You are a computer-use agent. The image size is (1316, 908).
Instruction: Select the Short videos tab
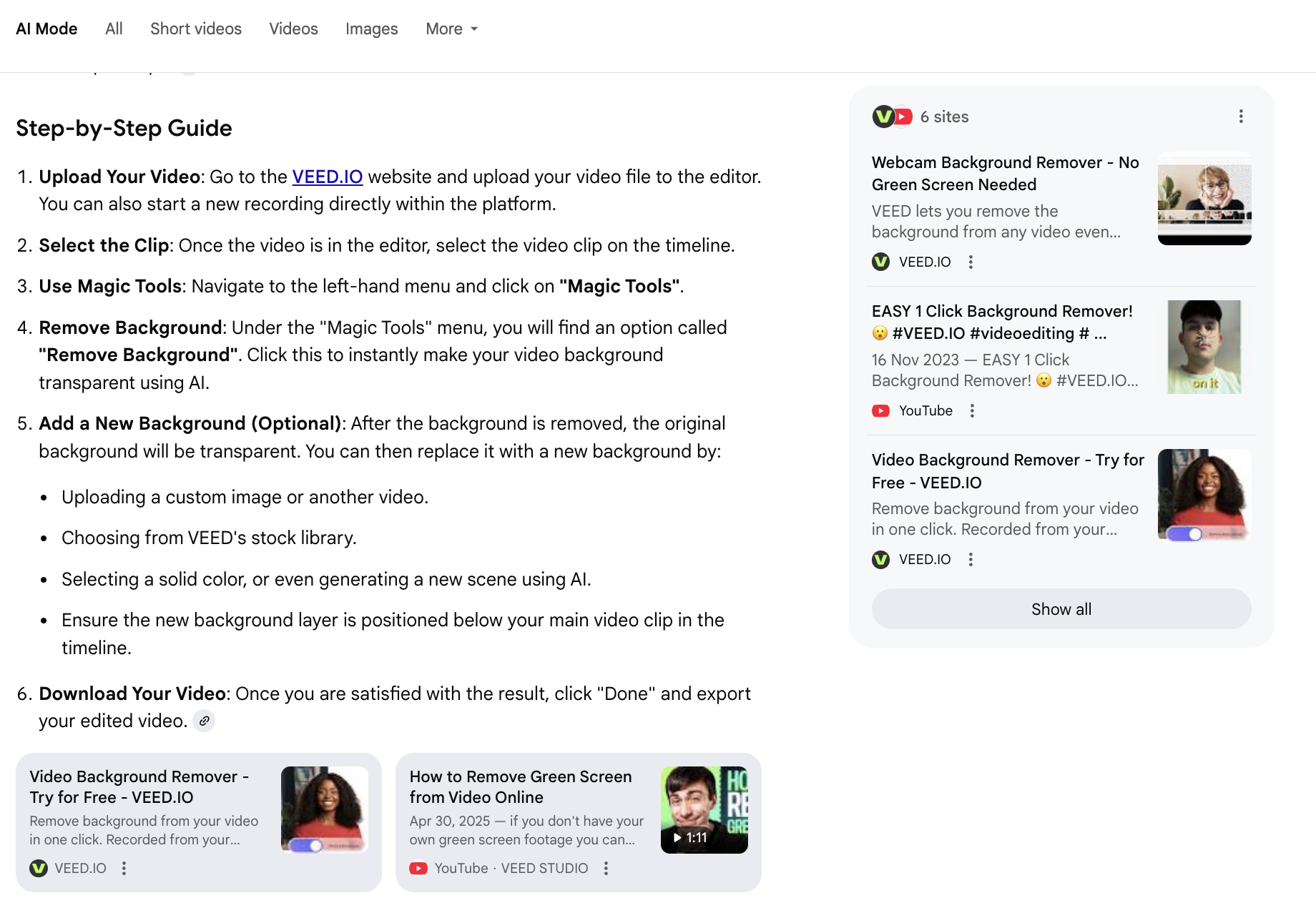(x=196, y=29)
